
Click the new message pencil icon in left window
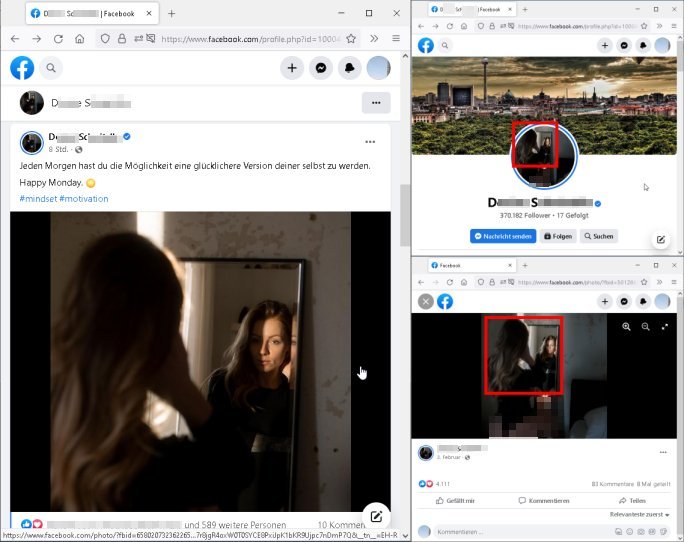point(376,517)
